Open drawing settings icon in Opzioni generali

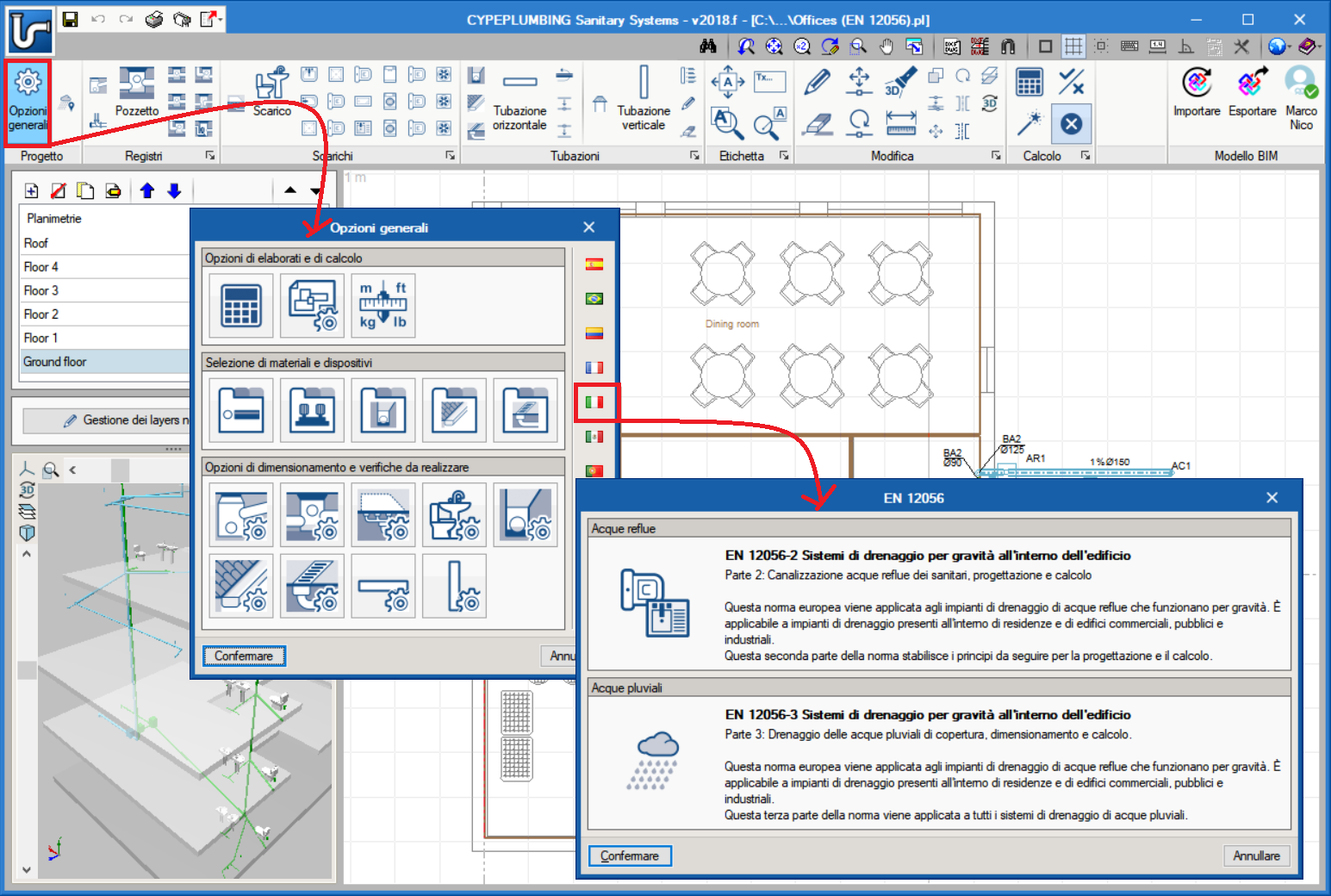tap(312, 306)
